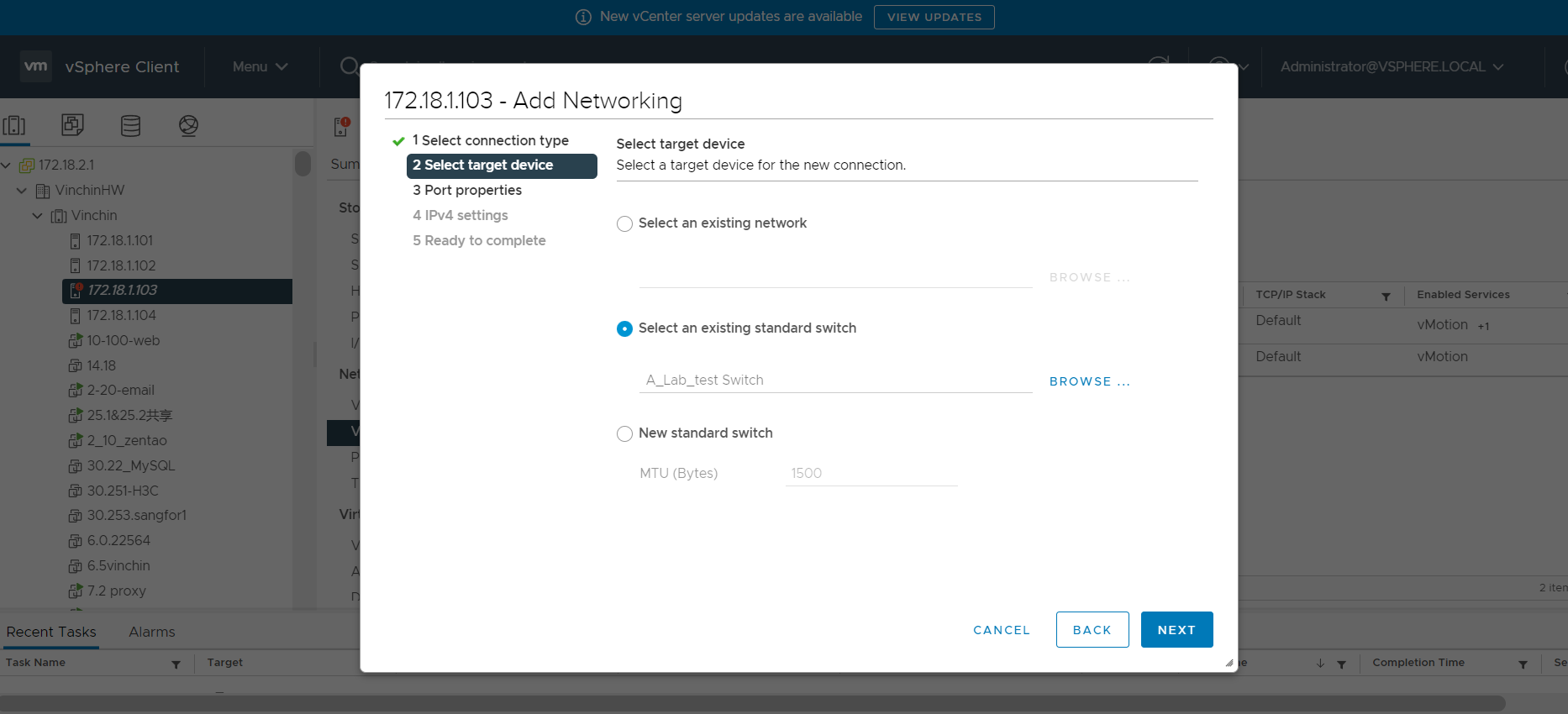This screenshot has height=714, width=1568.
Task: Click the NEXT button
Action: [1176, 630]
